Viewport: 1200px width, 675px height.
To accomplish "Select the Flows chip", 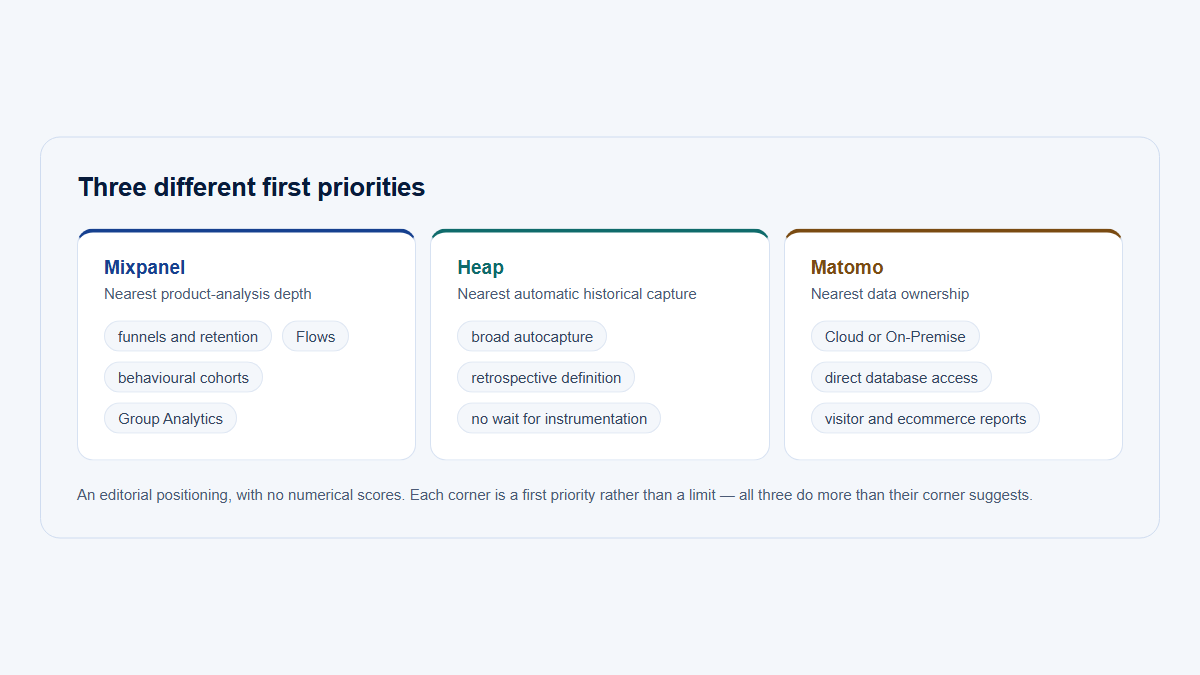I will click(315, 336).
